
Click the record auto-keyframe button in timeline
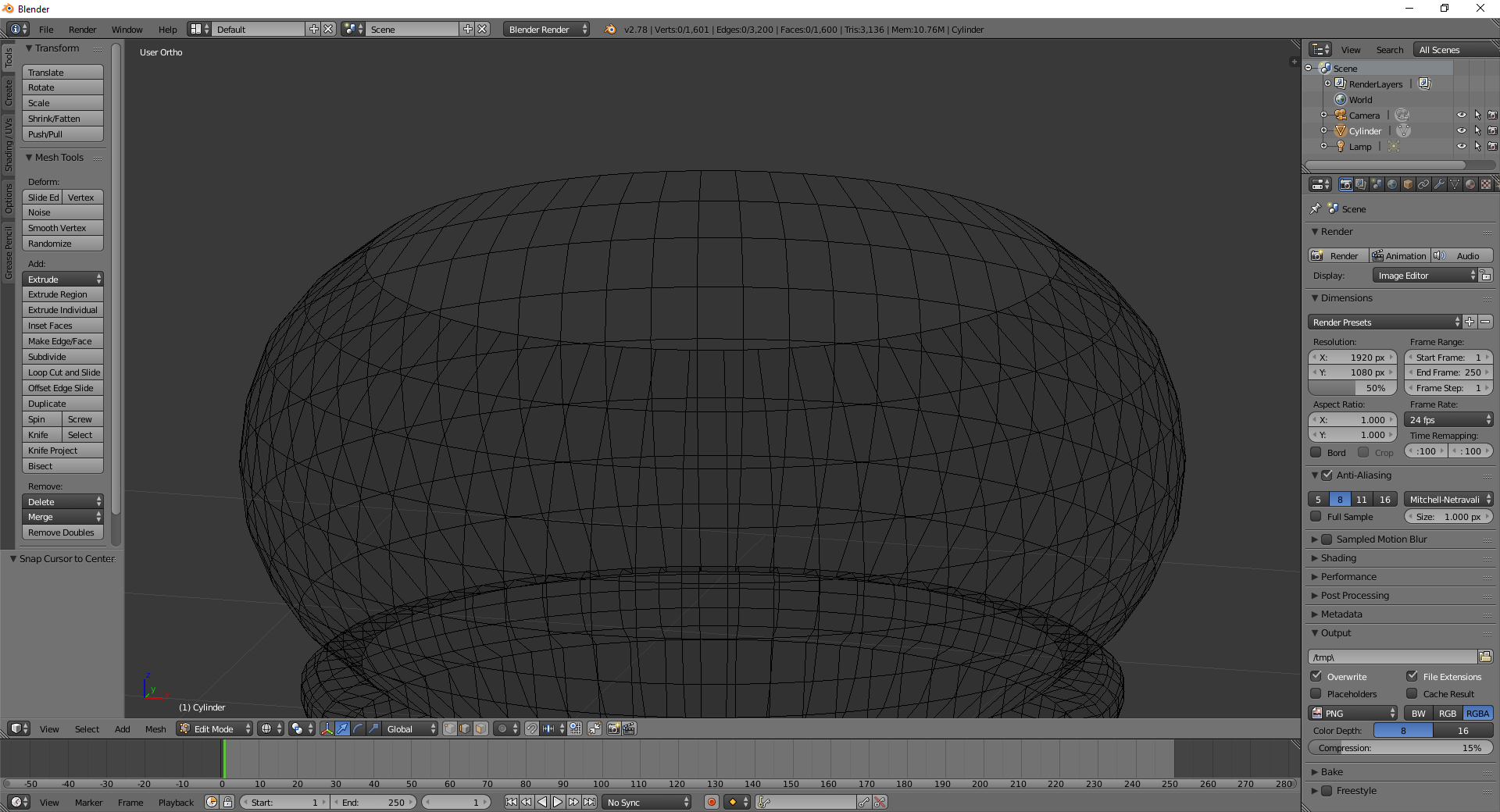point(711,802)
